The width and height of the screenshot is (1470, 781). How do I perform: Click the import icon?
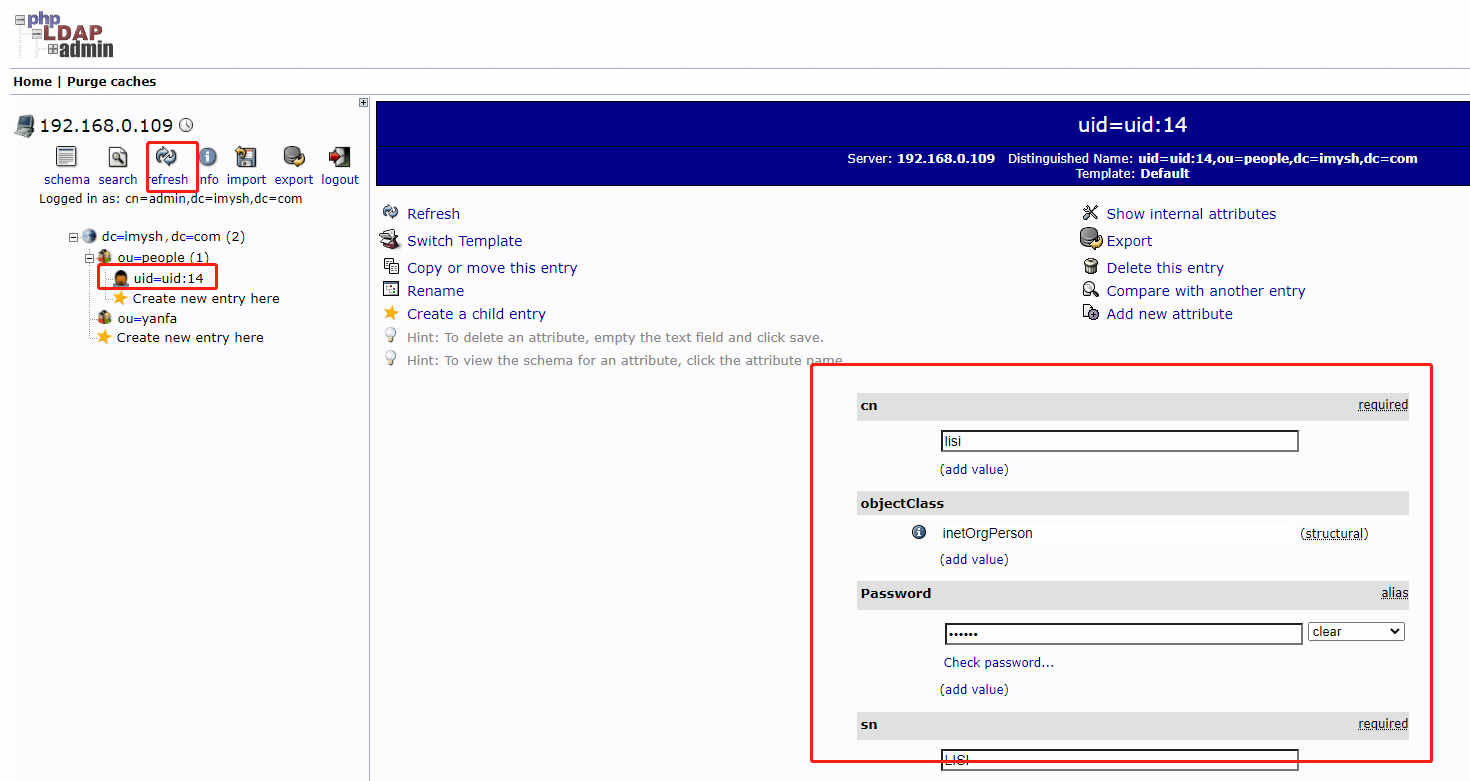(x=246, y=158)
